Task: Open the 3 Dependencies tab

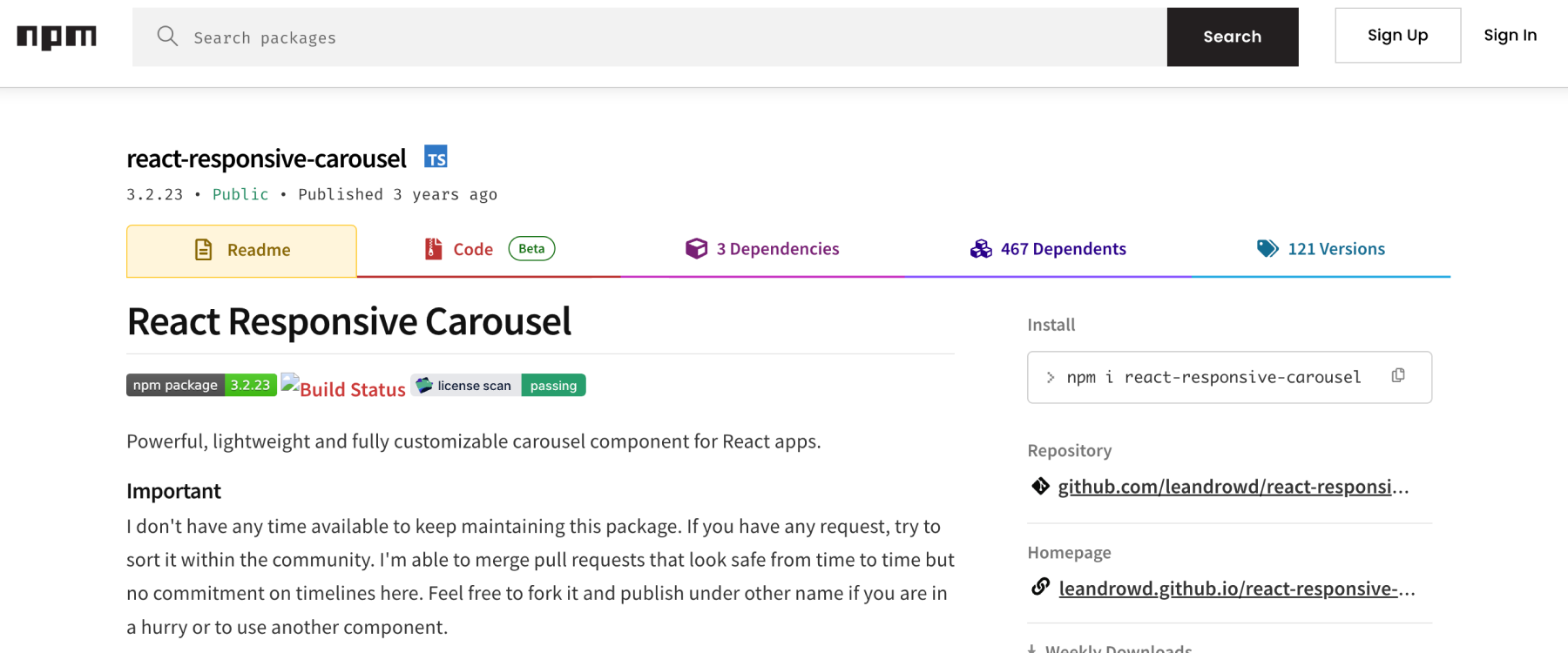Action: coord(762,249)
